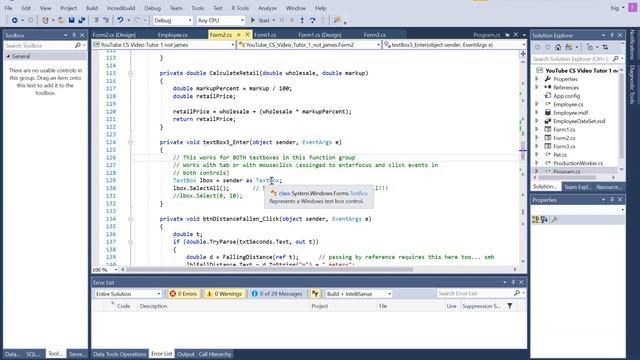Save the current file with Save icon
640x360 pixels.
coord(71,20)
